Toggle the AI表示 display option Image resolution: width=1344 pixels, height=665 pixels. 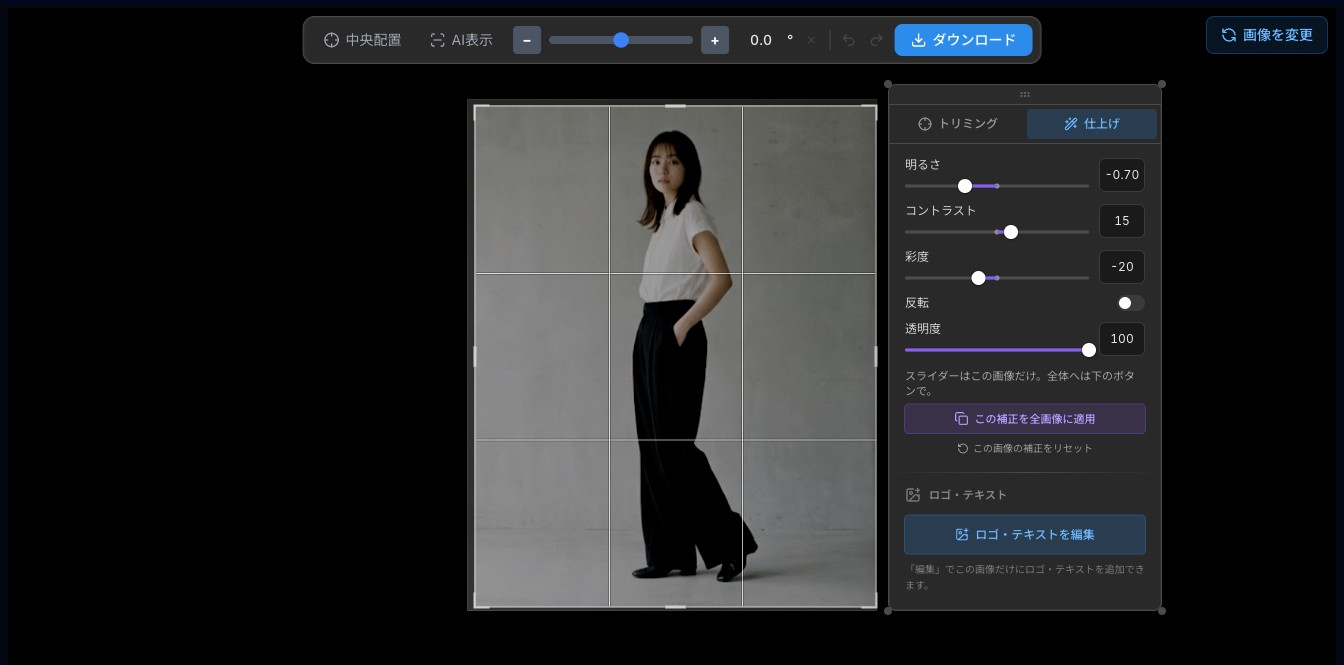(461, 40)
